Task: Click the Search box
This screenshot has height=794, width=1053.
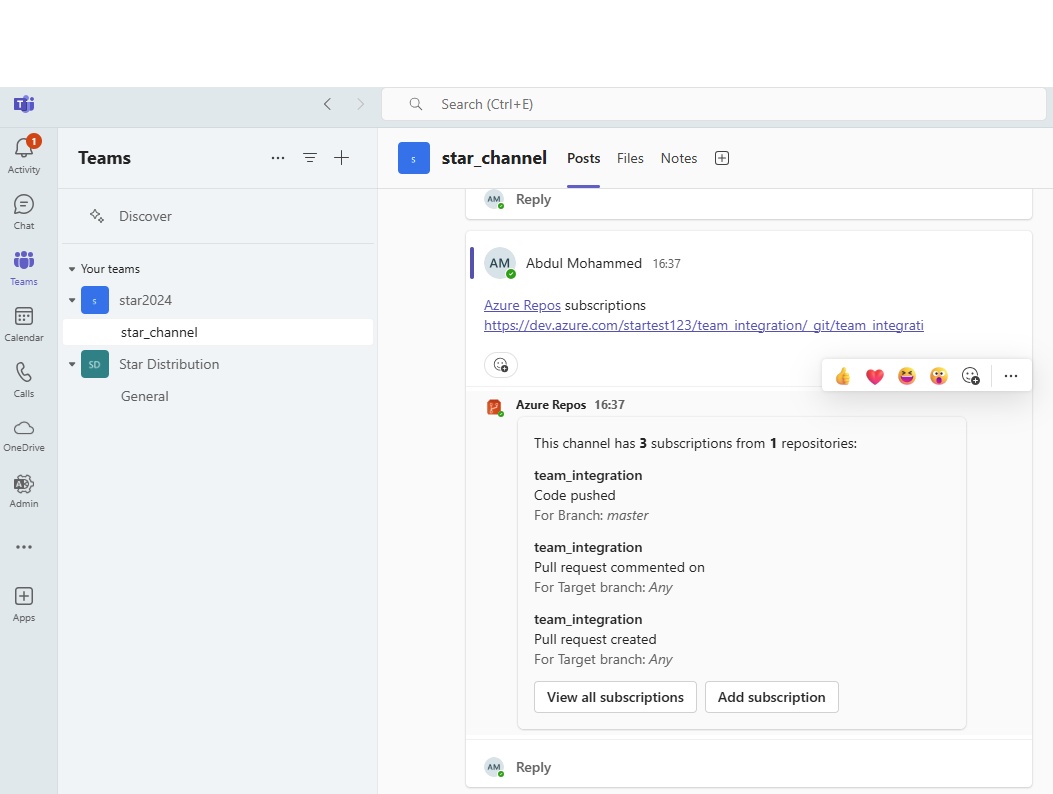Action: 714,104
